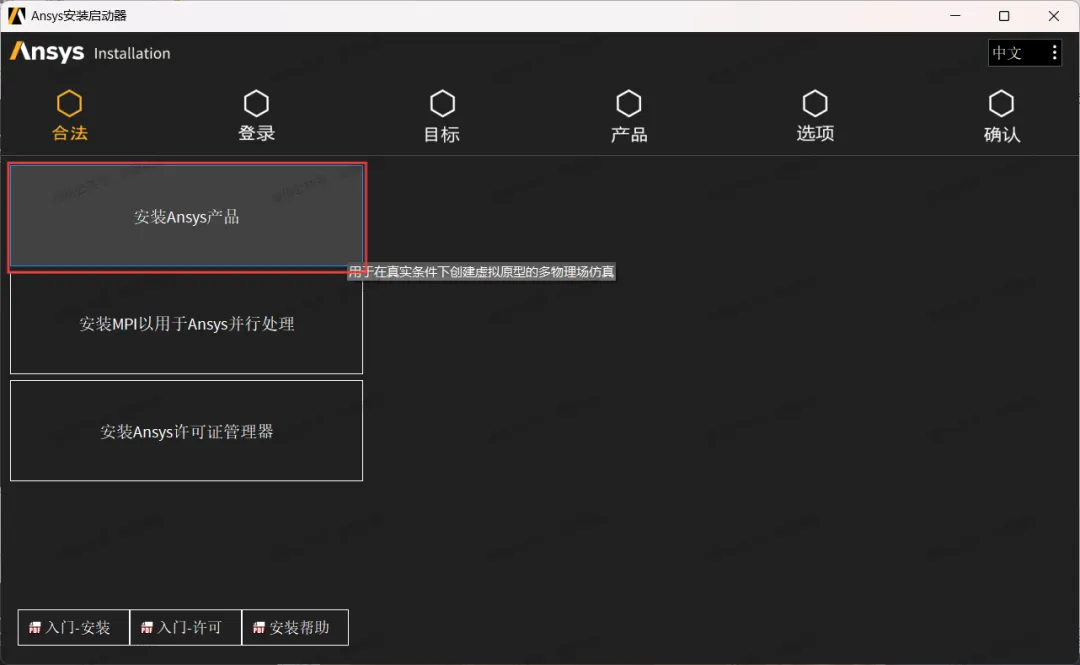Click the Ansys app icon in title bar

(16, 15)
